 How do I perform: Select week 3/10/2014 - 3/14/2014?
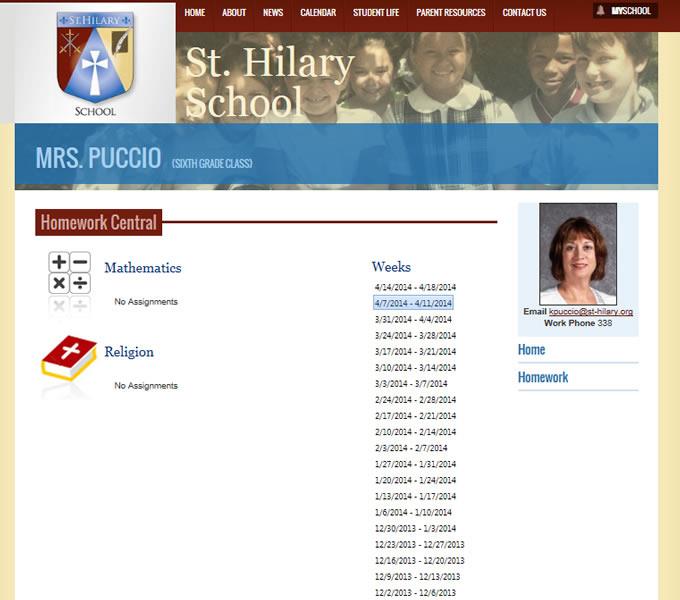click(415, 367)
